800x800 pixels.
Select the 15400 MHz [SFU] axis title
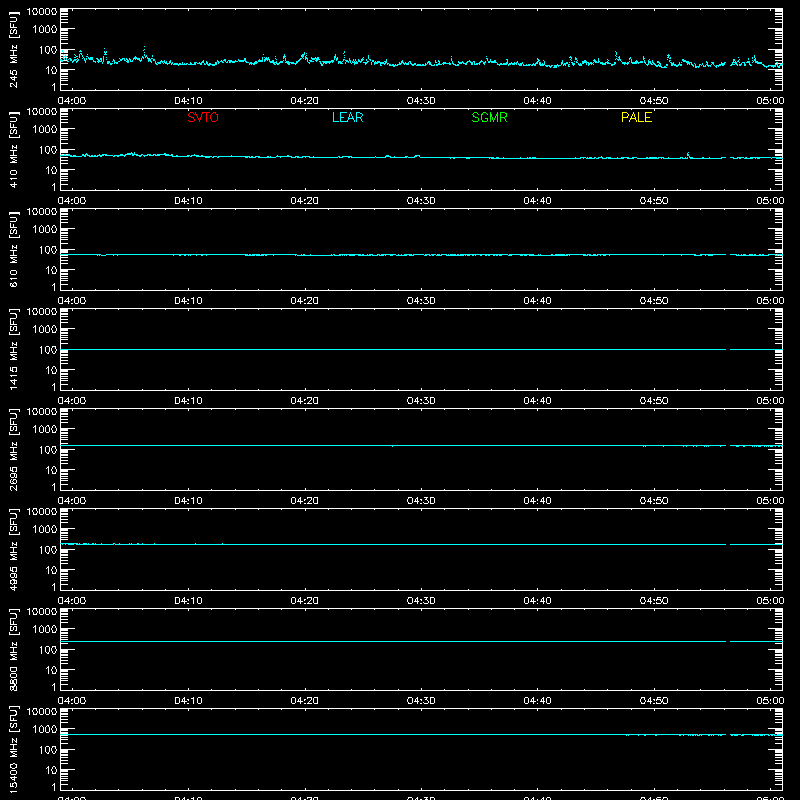coord(14,749)
